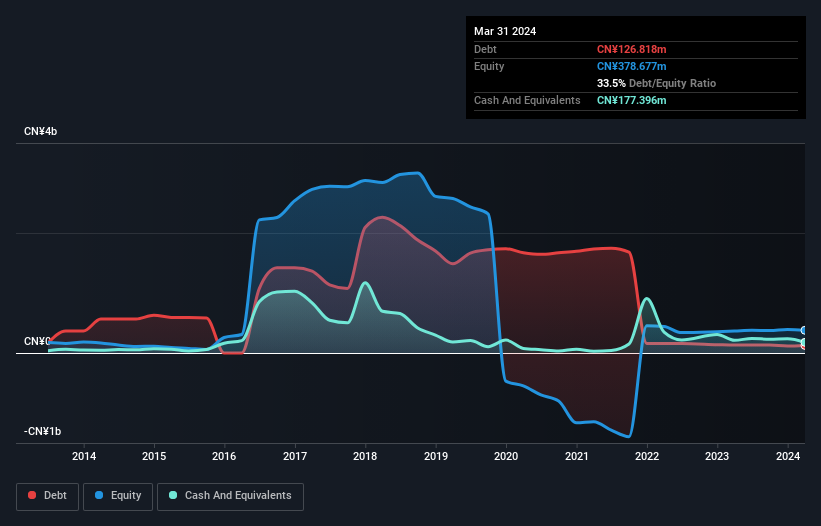
Task: Click the 2022 x-axis label
Action: point(647,456)
